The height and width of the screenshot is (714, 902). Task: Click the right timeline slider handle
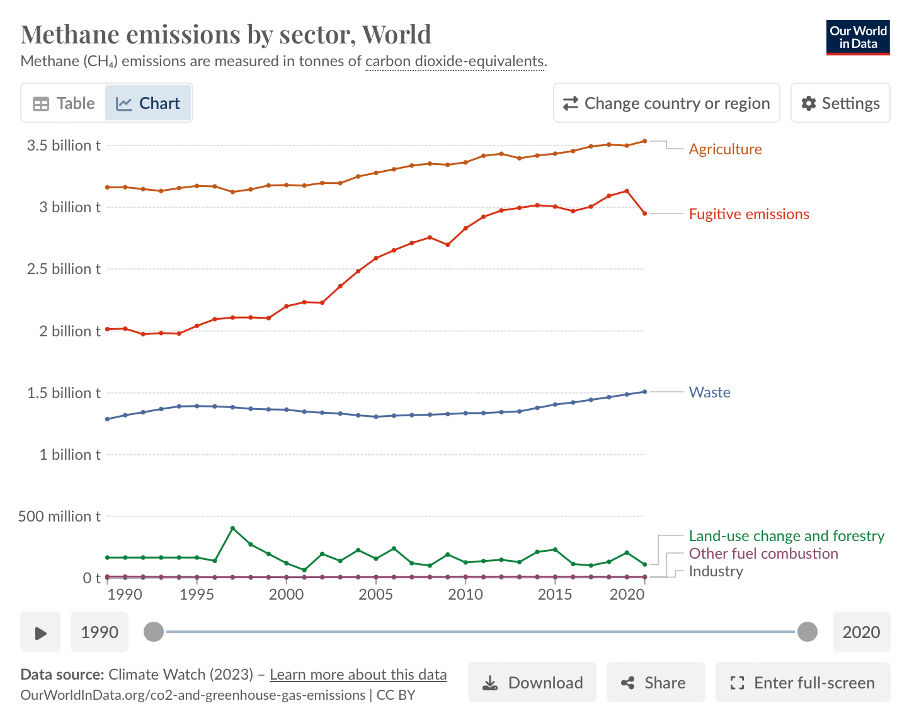(x=808, y=632)
